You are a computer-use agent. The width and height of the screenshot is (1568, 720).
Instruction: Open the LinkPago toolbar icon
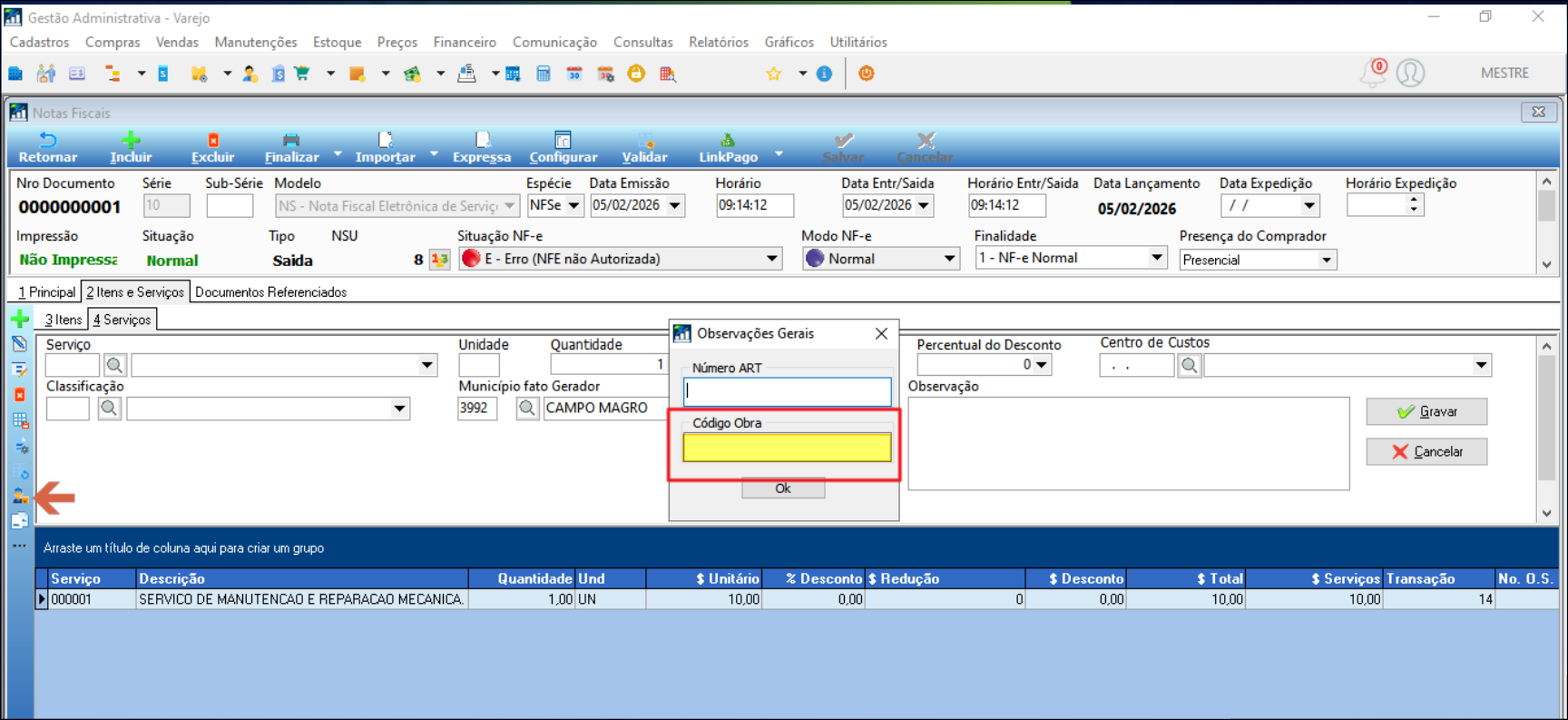tap(728, 141)
